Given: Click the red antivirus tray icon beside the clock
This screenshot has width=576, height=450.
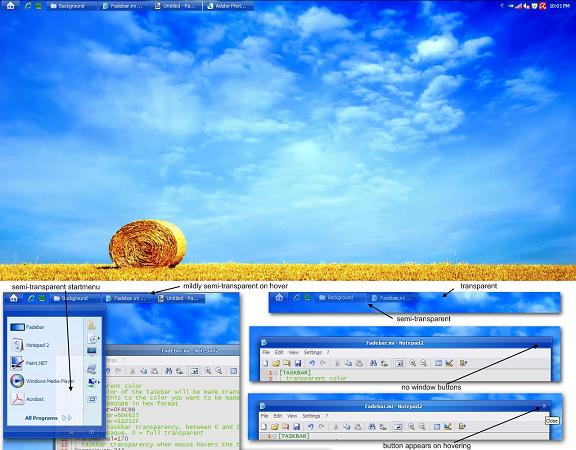Looking at the screenshot, I should click(543, 6).
